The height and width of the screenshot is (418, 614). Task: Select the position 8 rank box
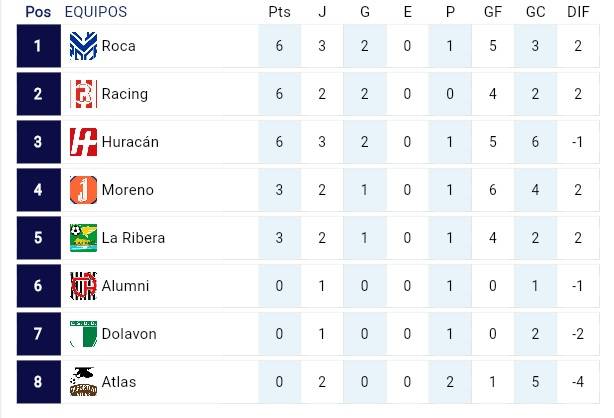[38, 382]
